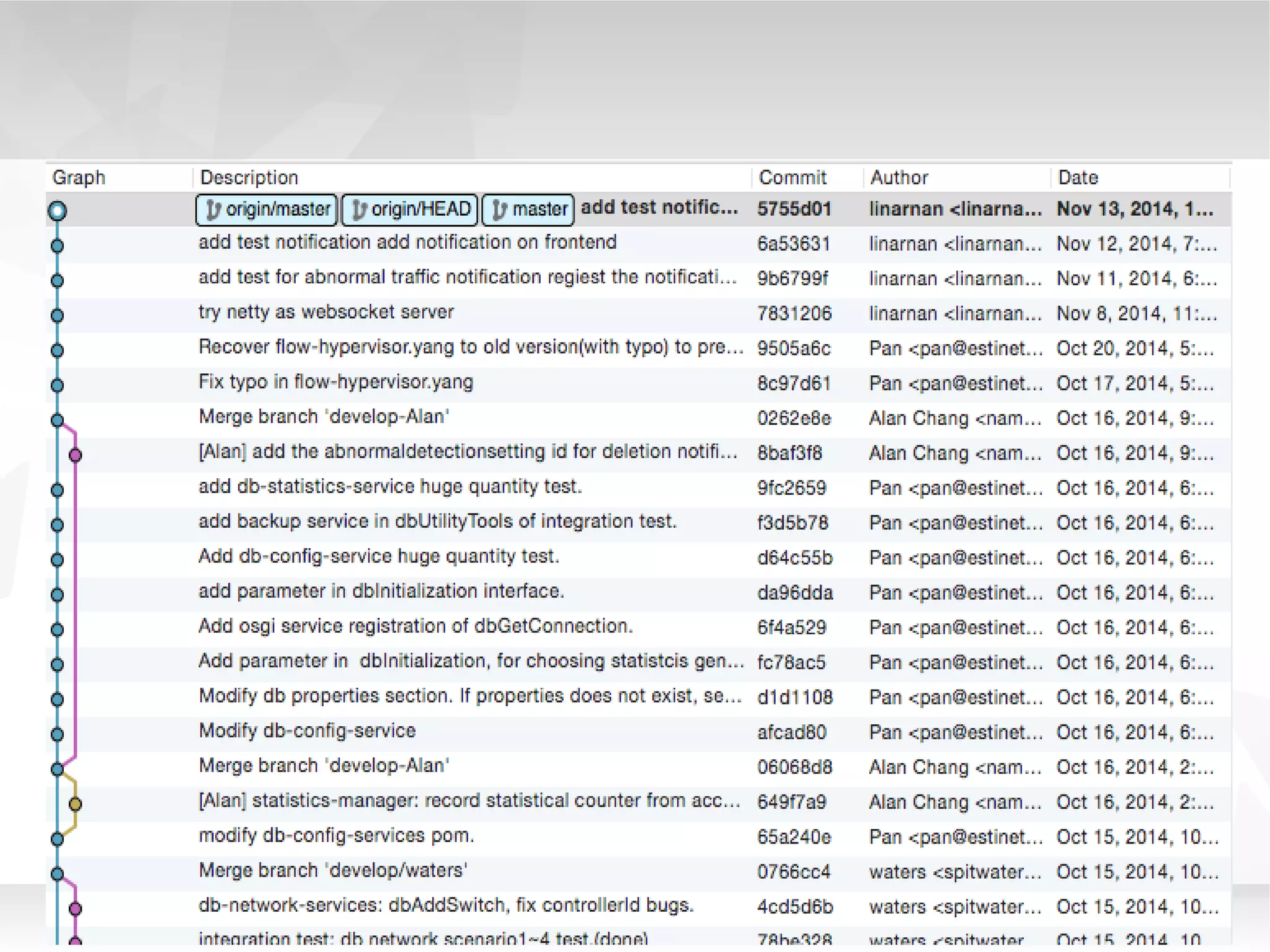Sort by the Graph column header
Screen dimensions: 1270x952
(79, 177)
